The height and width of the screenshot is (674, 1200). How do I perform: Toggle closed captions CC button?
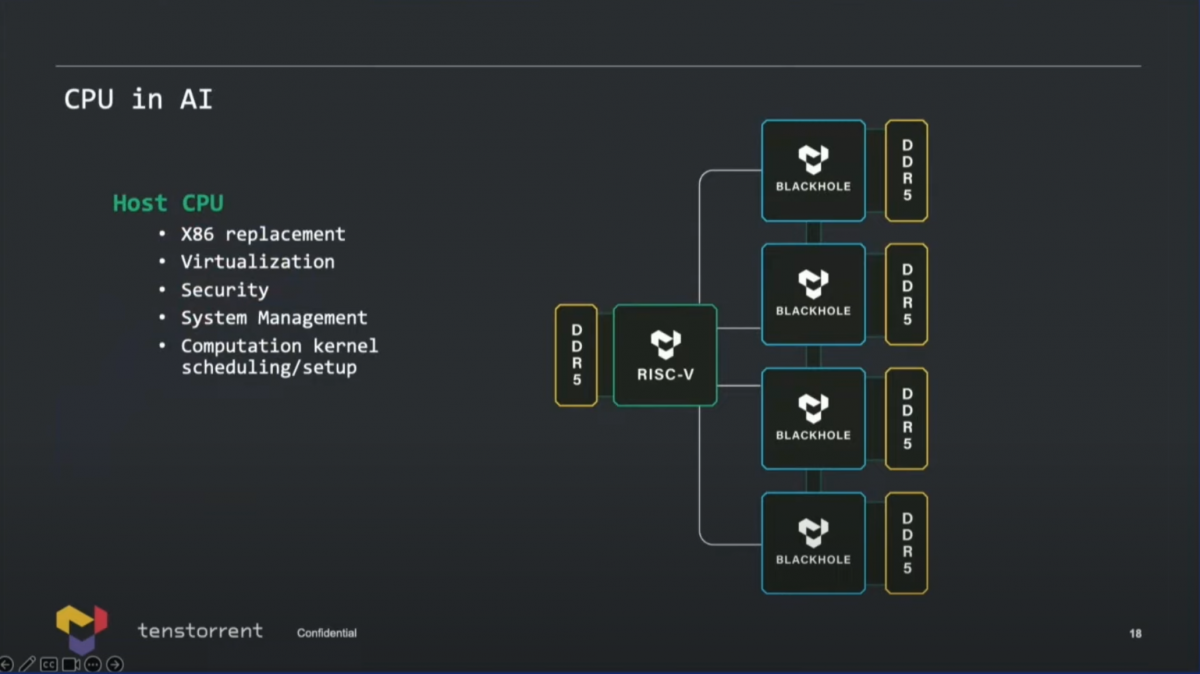(49, 664)
